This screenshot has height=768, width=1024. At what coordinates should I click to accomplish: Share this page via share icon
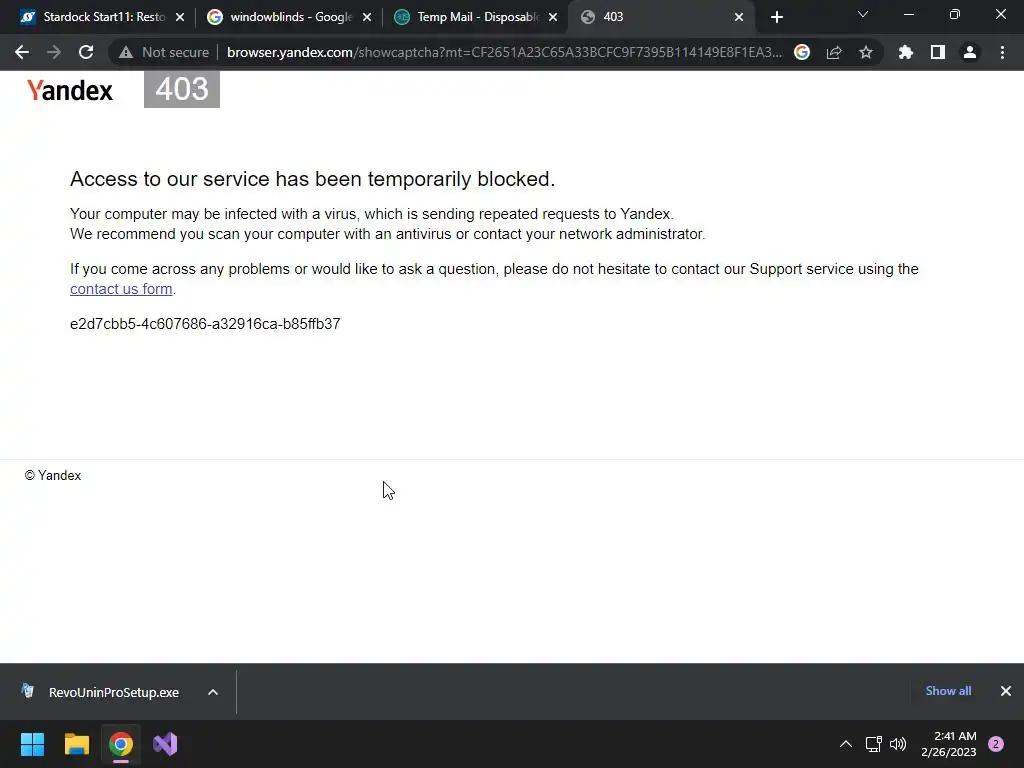pos(834,52)
